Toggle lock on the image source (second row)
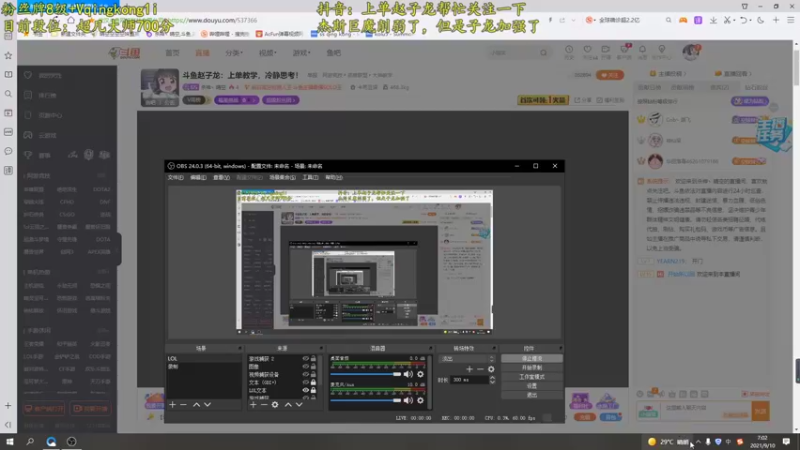Image resolution: width=800 pixels, height=450 pixels. pyautogui.click(x=313, y=366)
